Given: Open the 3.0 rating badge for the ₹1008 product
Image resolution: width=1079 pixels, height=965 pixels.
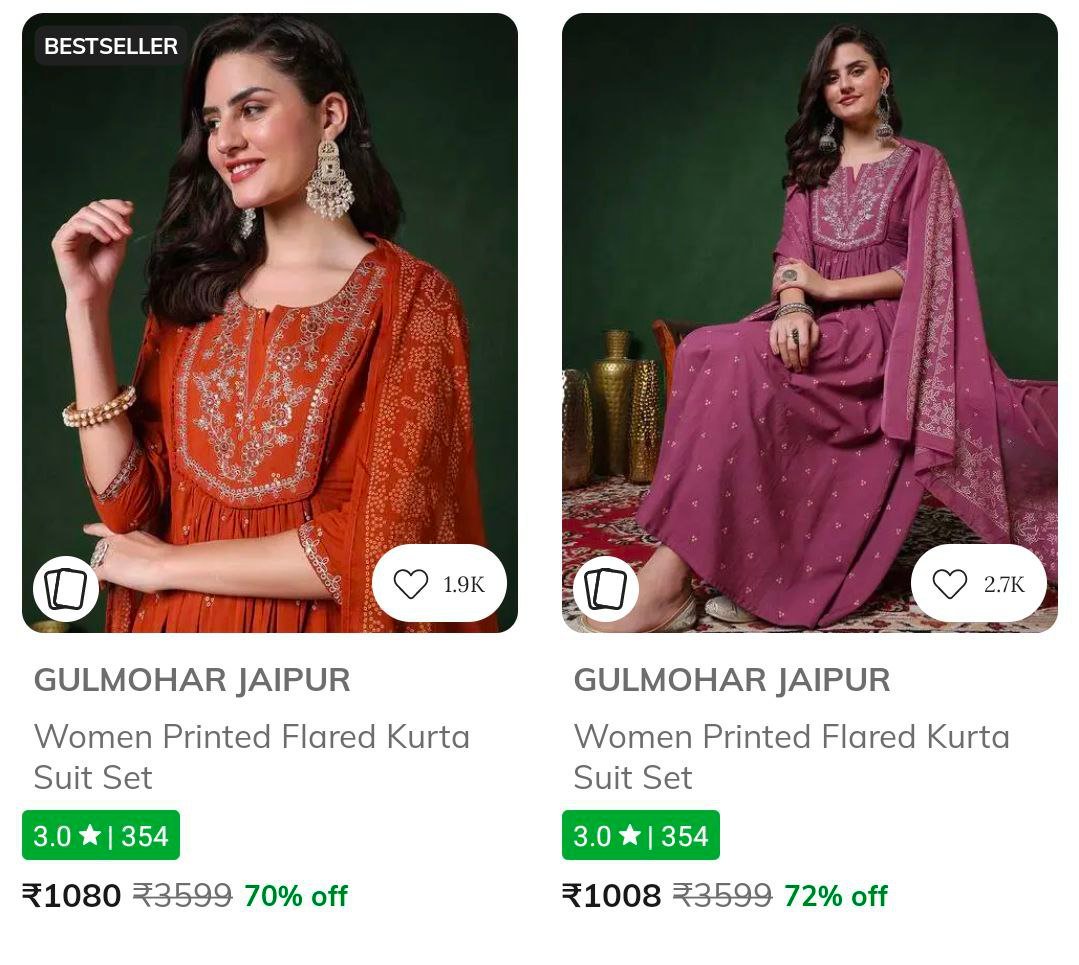Looking at the screenshot, I should (641, 835).
